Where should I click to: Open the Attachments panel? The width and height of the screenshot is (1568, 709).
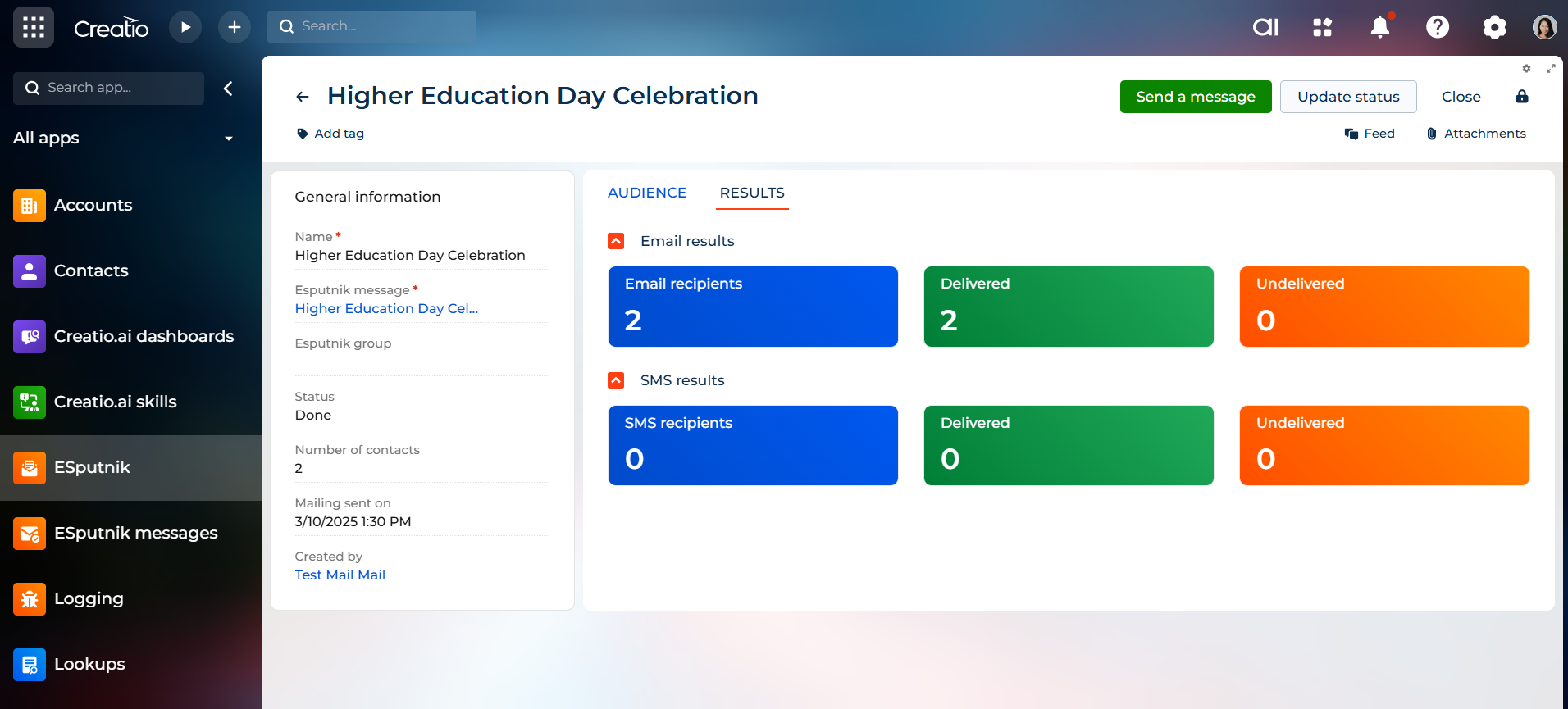click(1476, 134)
